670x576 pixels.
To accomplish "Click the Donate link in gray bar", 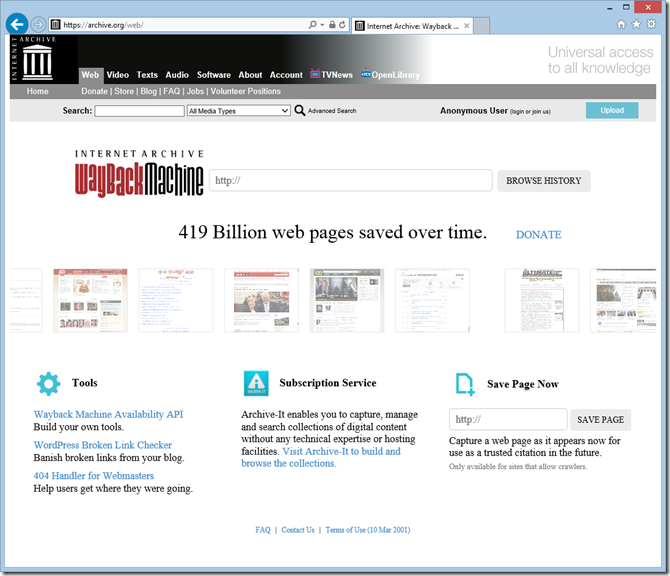I will pos(94,91).
